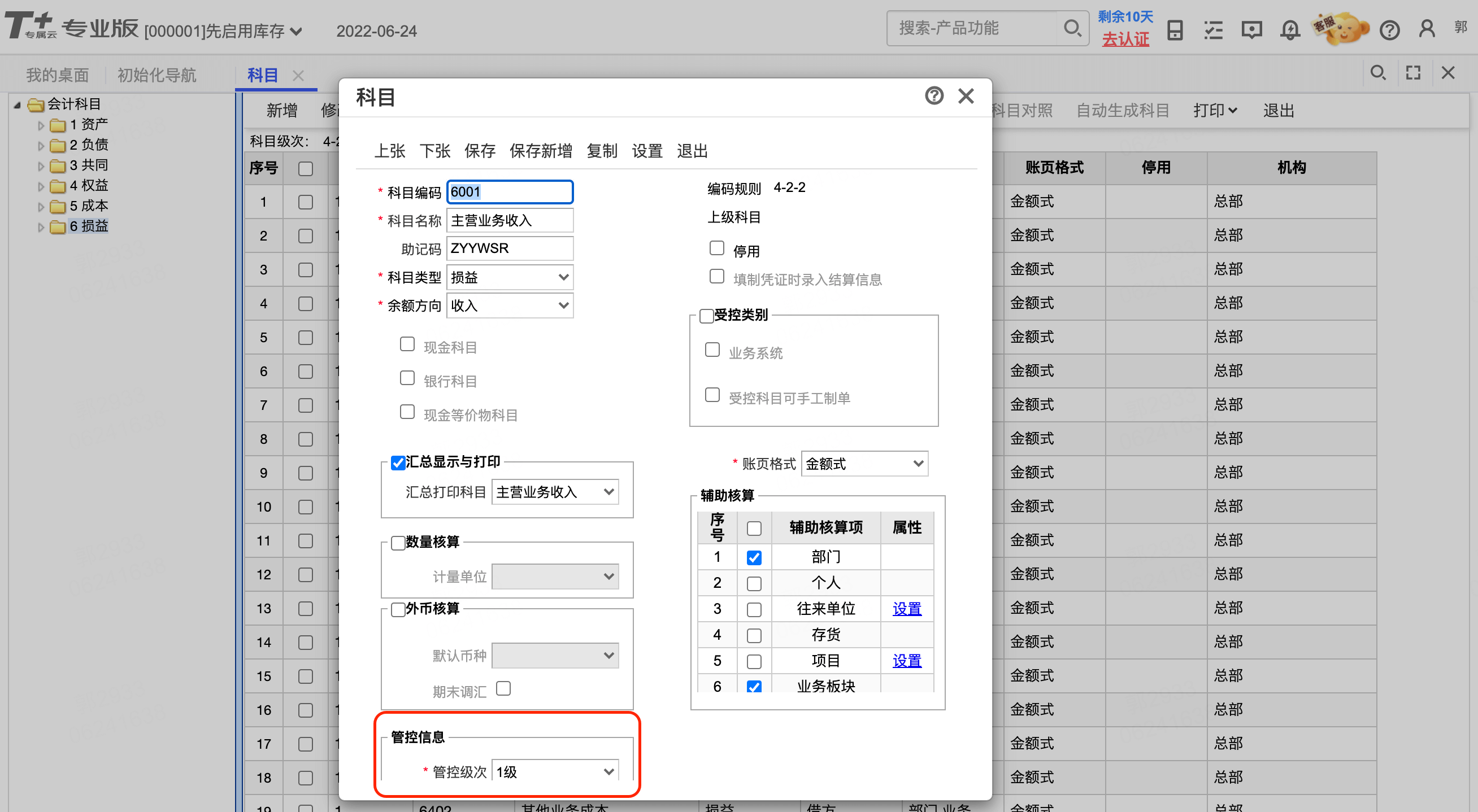Open the top bar help question mark icon
This screenshot has height=812, width=1478.
click(x=1390, y=30)
